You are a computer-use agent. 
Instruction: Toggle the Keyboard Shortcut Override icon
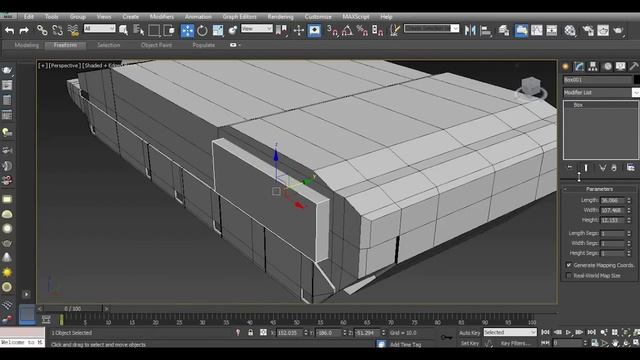point(314,31)
